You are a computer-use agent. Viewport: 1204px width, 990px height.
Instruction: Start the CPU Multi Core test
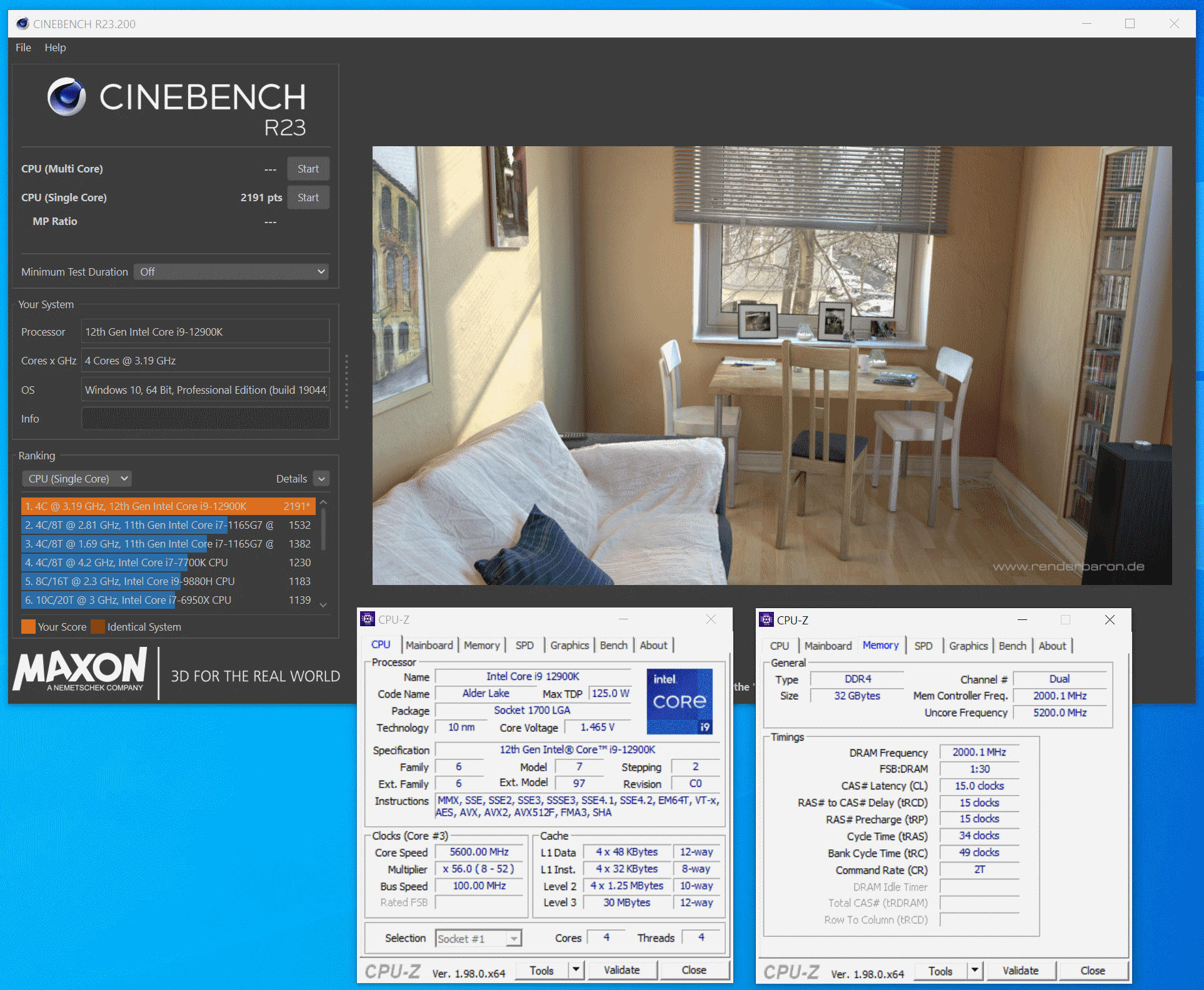pos(307,168)
